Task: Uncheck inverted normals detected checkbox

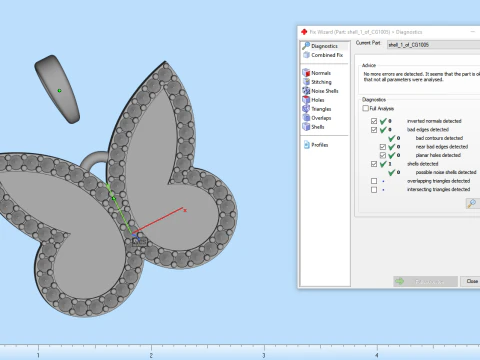Action: click(374, 121)
